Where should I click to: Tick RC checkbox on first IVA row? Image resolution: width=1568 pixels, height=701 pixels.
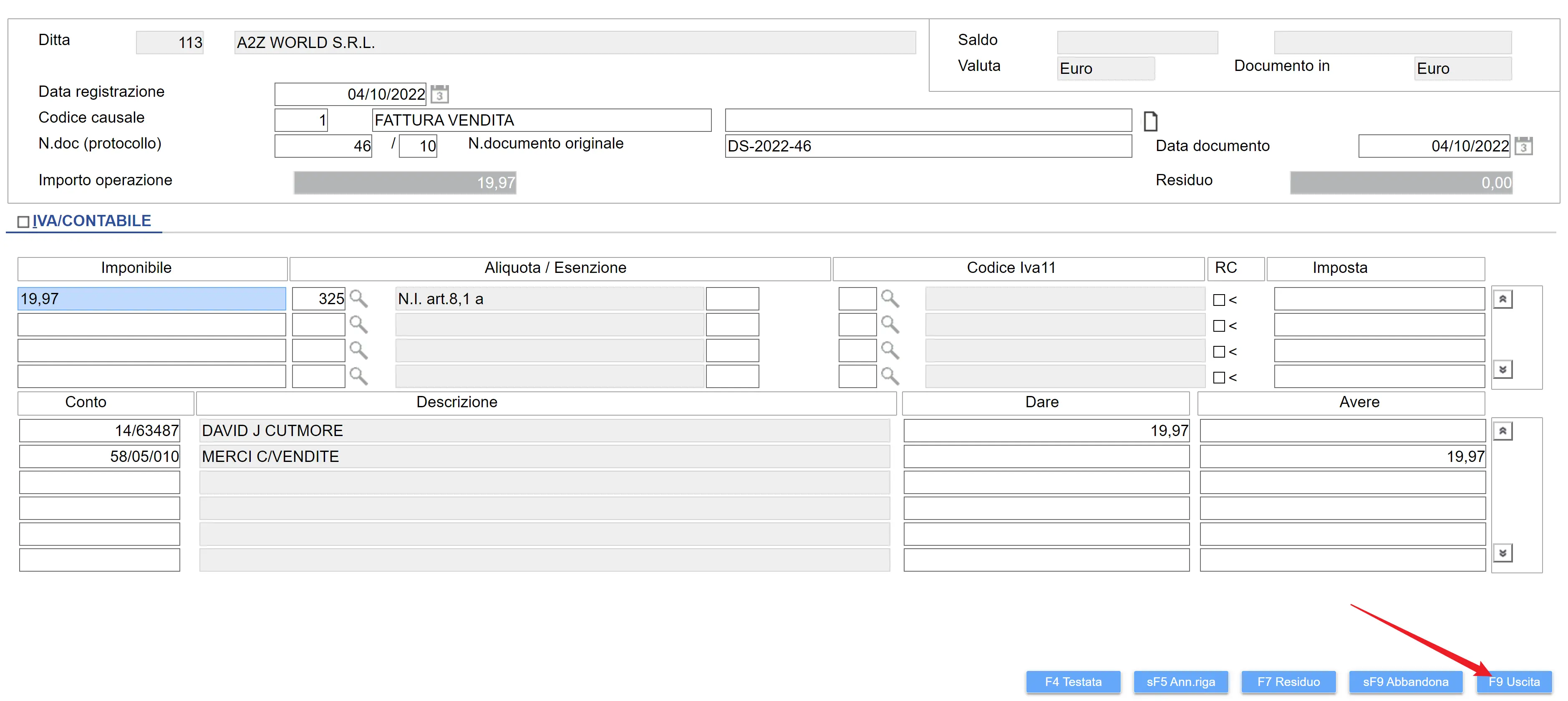point(1219,300)
